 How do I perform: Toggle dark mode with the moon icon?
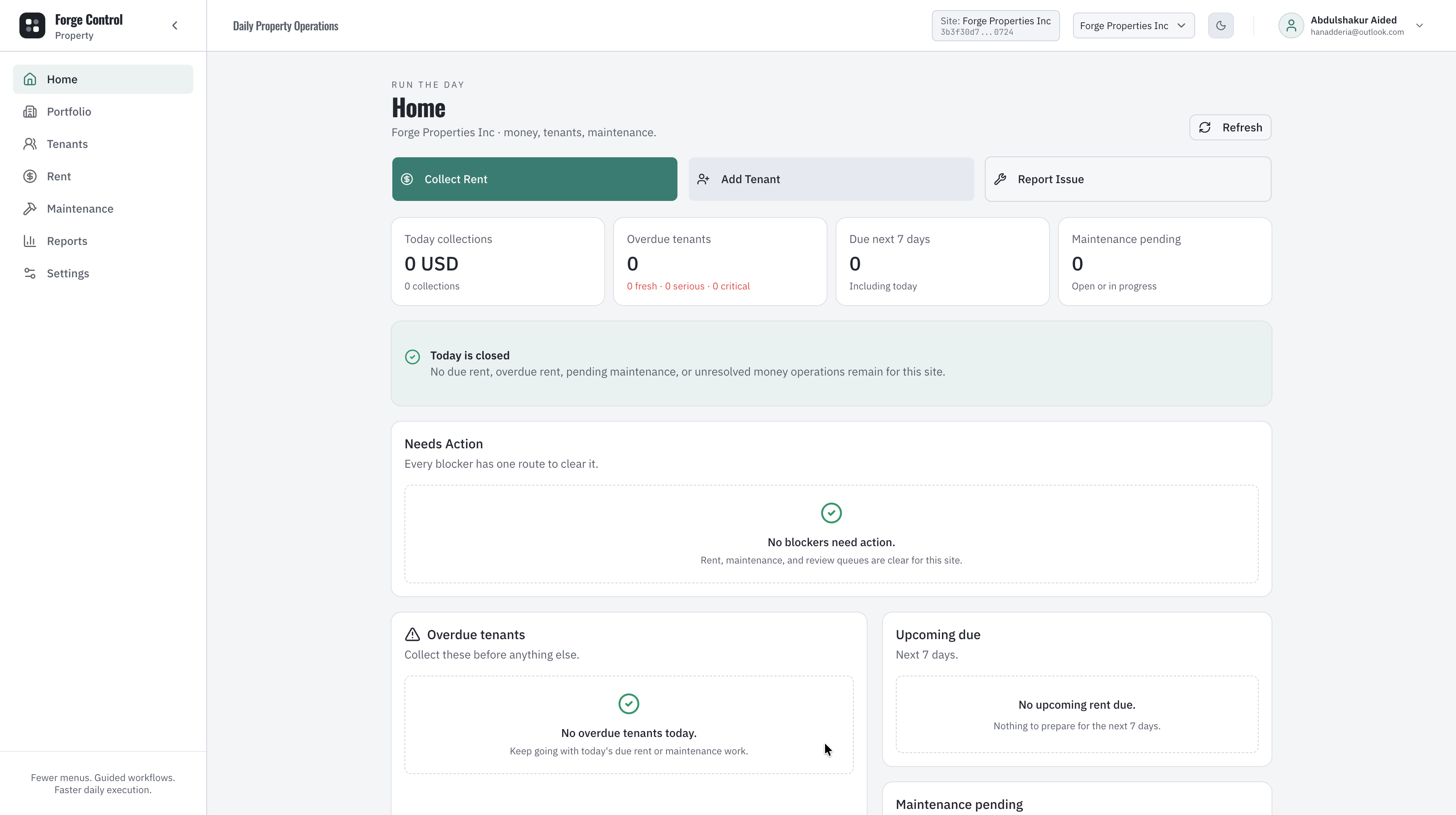tap(1221, 25)
